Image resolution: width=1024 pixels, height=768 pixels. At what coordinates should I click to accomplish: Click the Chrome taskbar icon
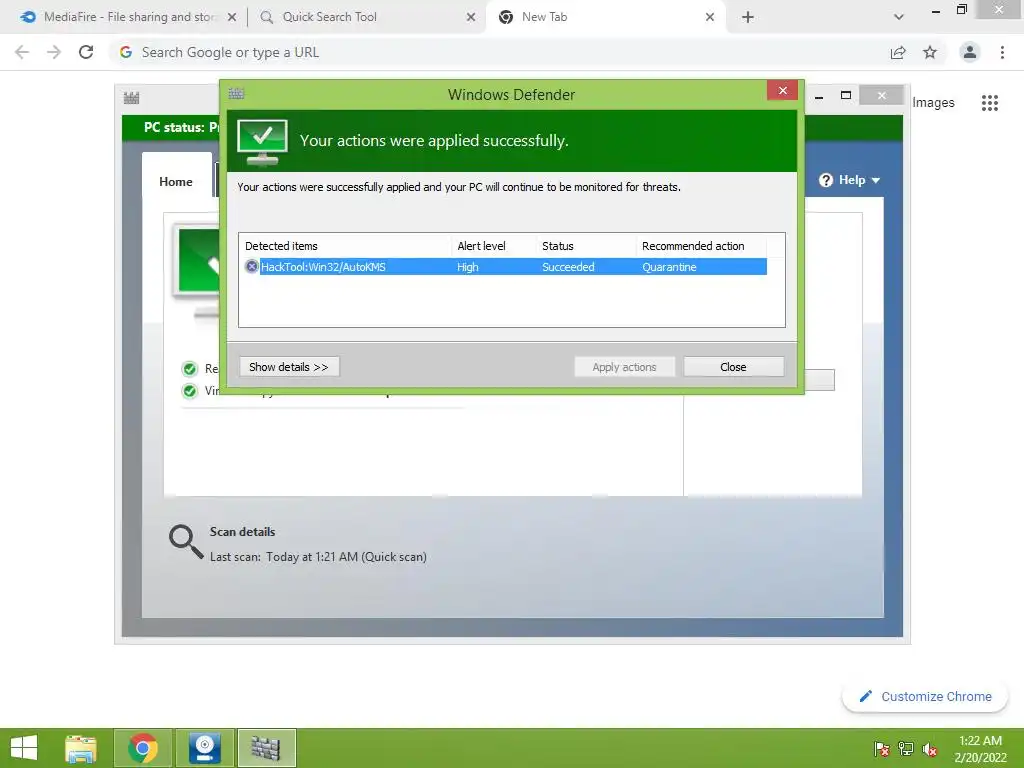coord(143,748)
